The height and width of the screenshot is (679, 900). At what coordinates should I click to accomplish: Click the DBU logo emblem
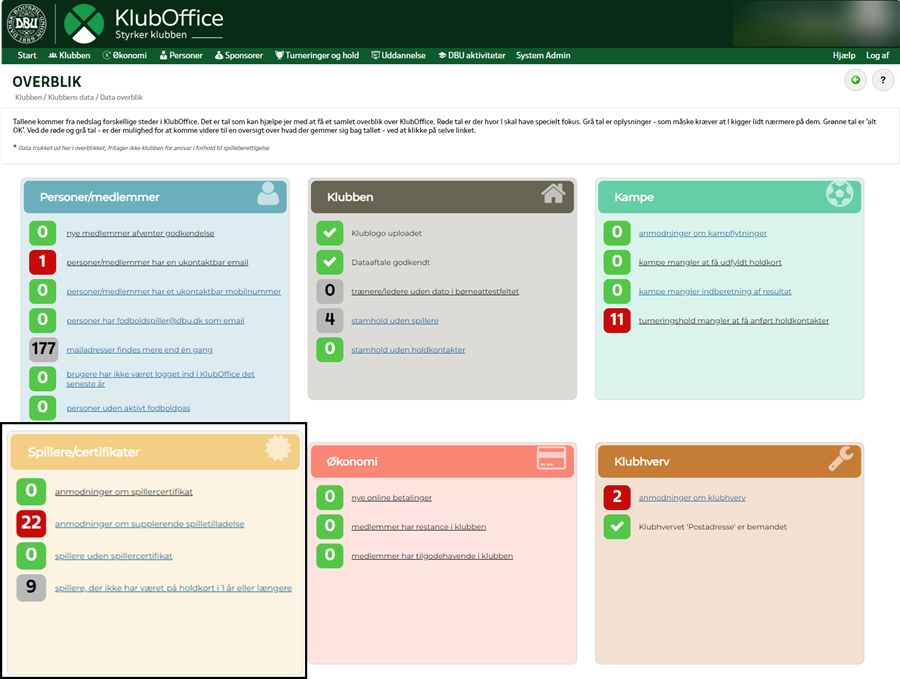(26, 24)
